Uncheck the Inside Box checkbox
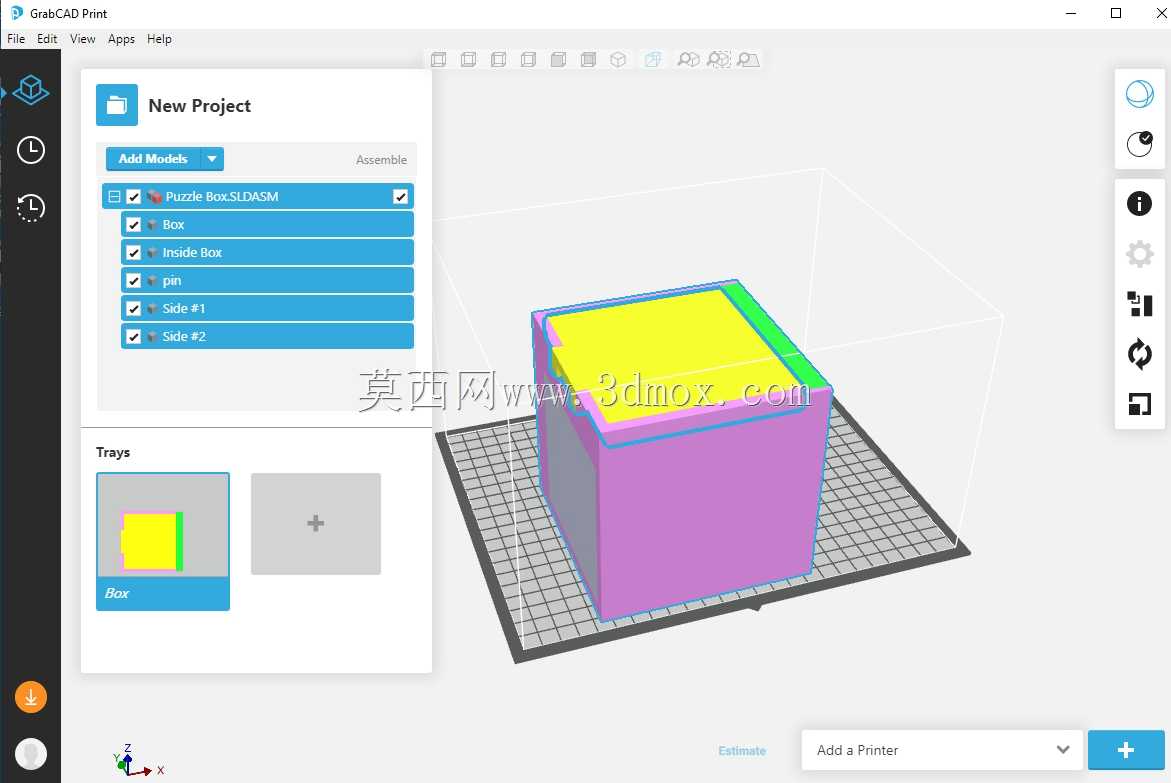Image resolution: width=1171 pixels, height=783 pixels. tap(134, 253)
